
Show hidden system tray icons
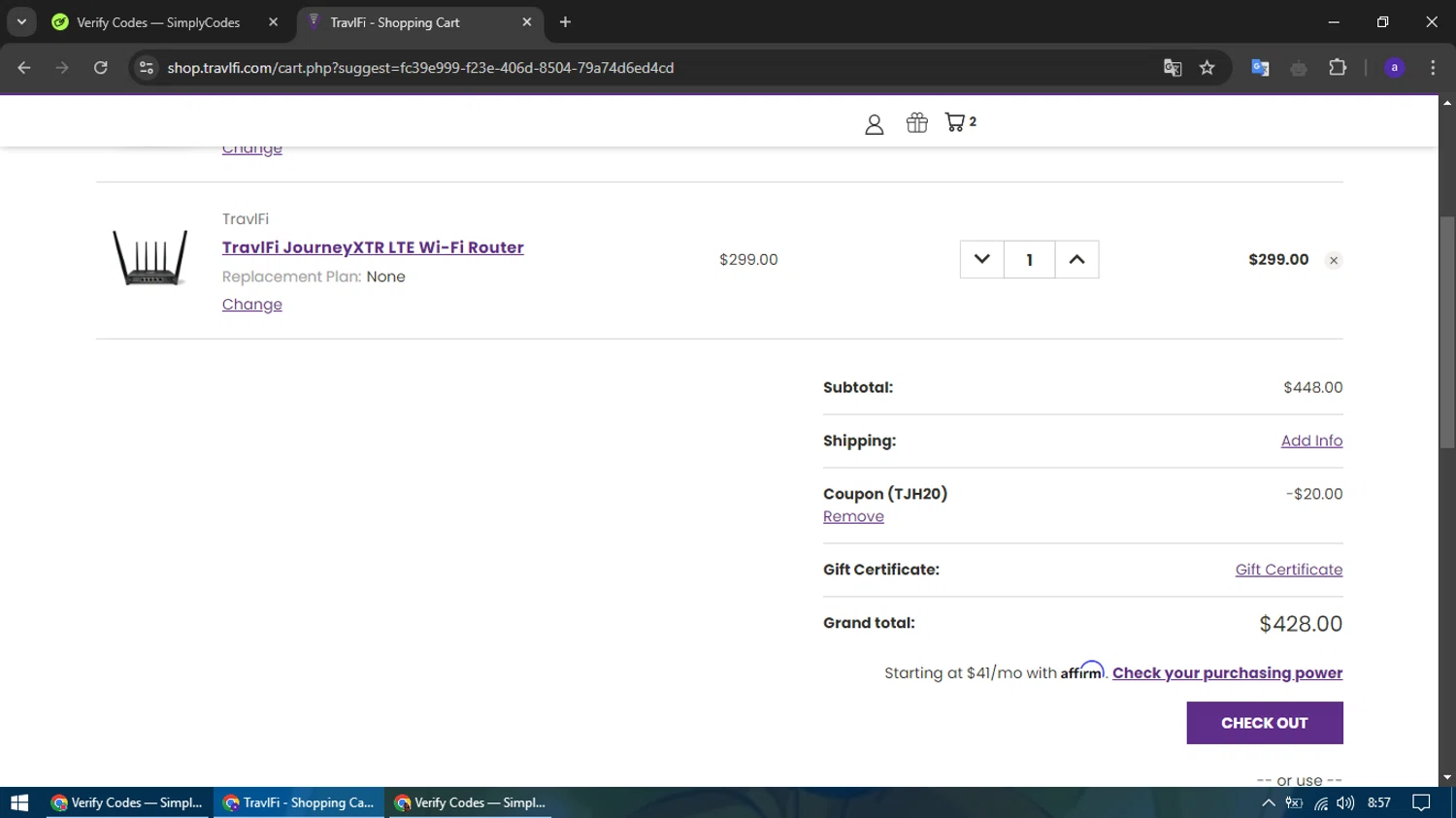[1269, 802]
